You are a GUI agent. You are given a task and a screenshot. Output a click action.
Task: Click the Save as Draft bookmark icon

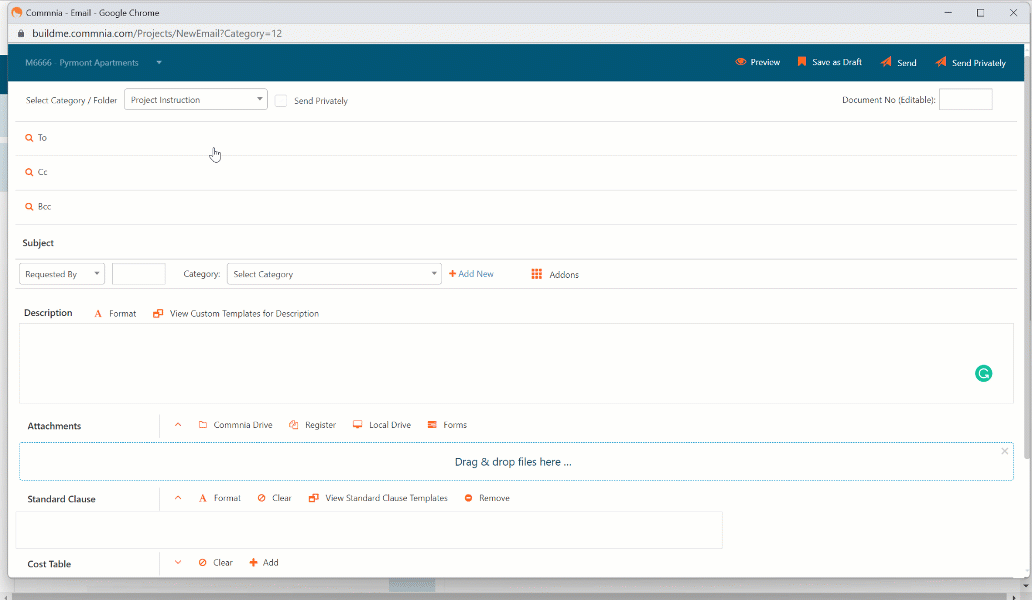[x=802, y=61]
